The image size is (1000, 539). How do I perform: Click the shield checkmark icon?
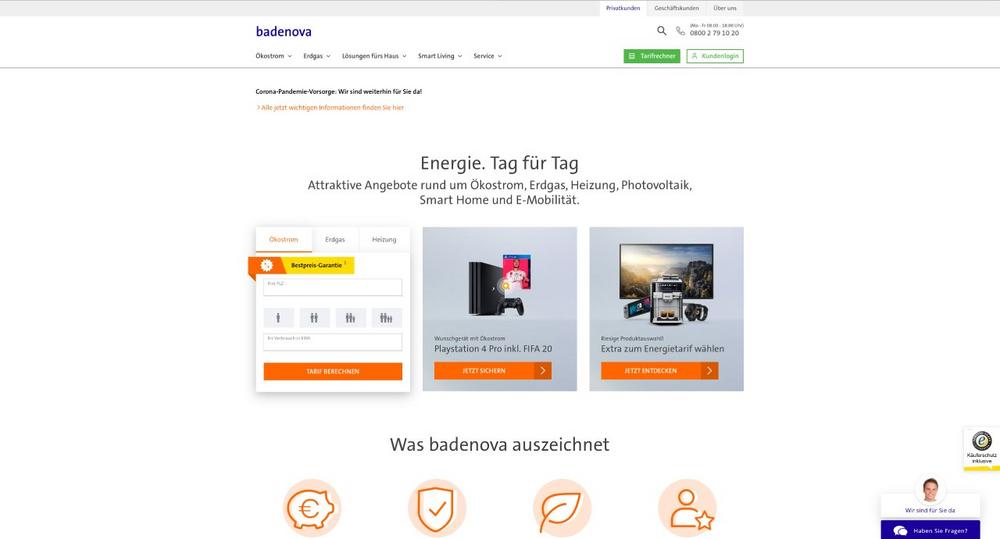437,508
